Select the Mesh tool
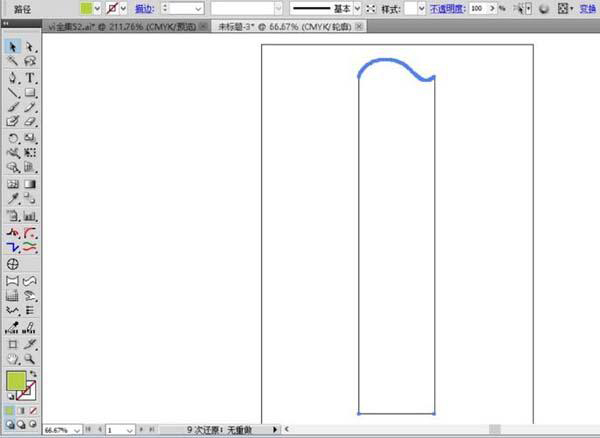Image resolution: width=600 pixels, height=438 pixels. click(13, 184)
